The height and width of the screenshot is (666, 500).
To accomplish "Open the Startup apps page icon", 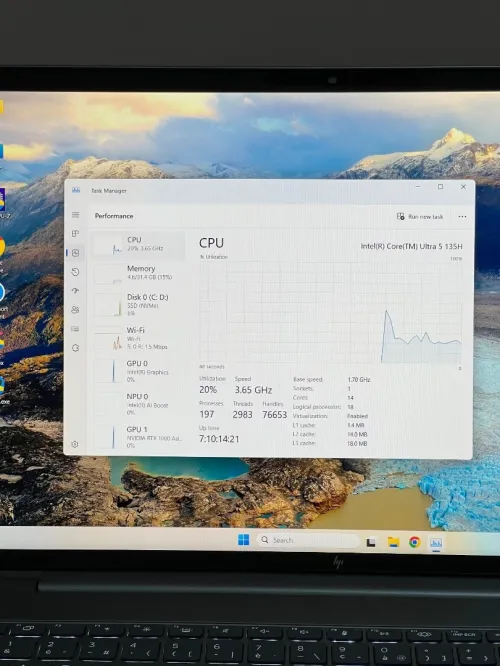I will click(x=76, y=291).
